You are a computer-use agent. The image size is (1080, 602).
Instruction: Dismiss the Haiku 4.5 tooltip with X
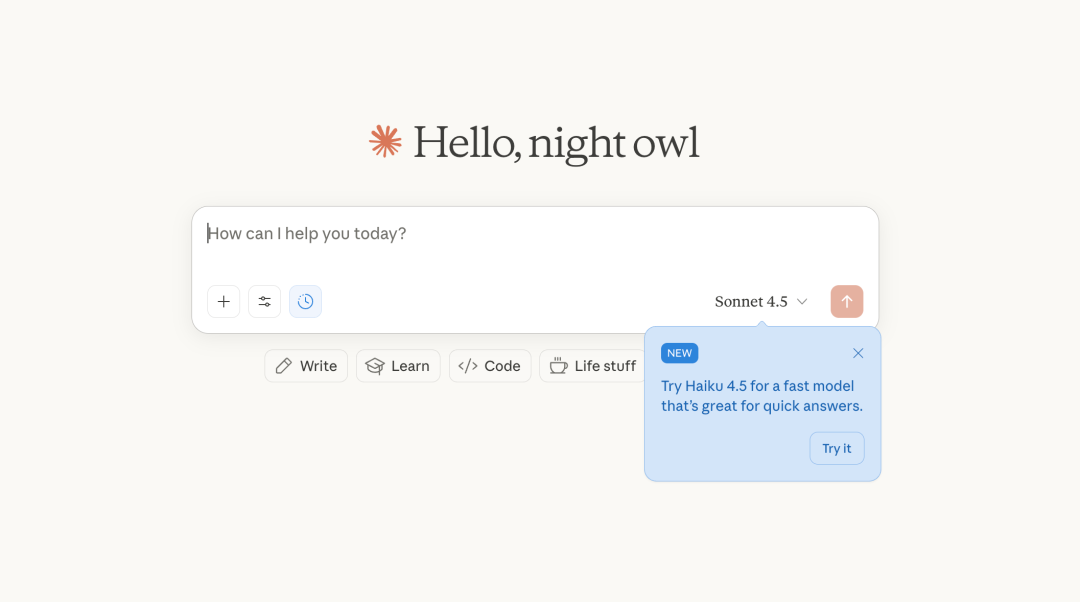[858, 353]
